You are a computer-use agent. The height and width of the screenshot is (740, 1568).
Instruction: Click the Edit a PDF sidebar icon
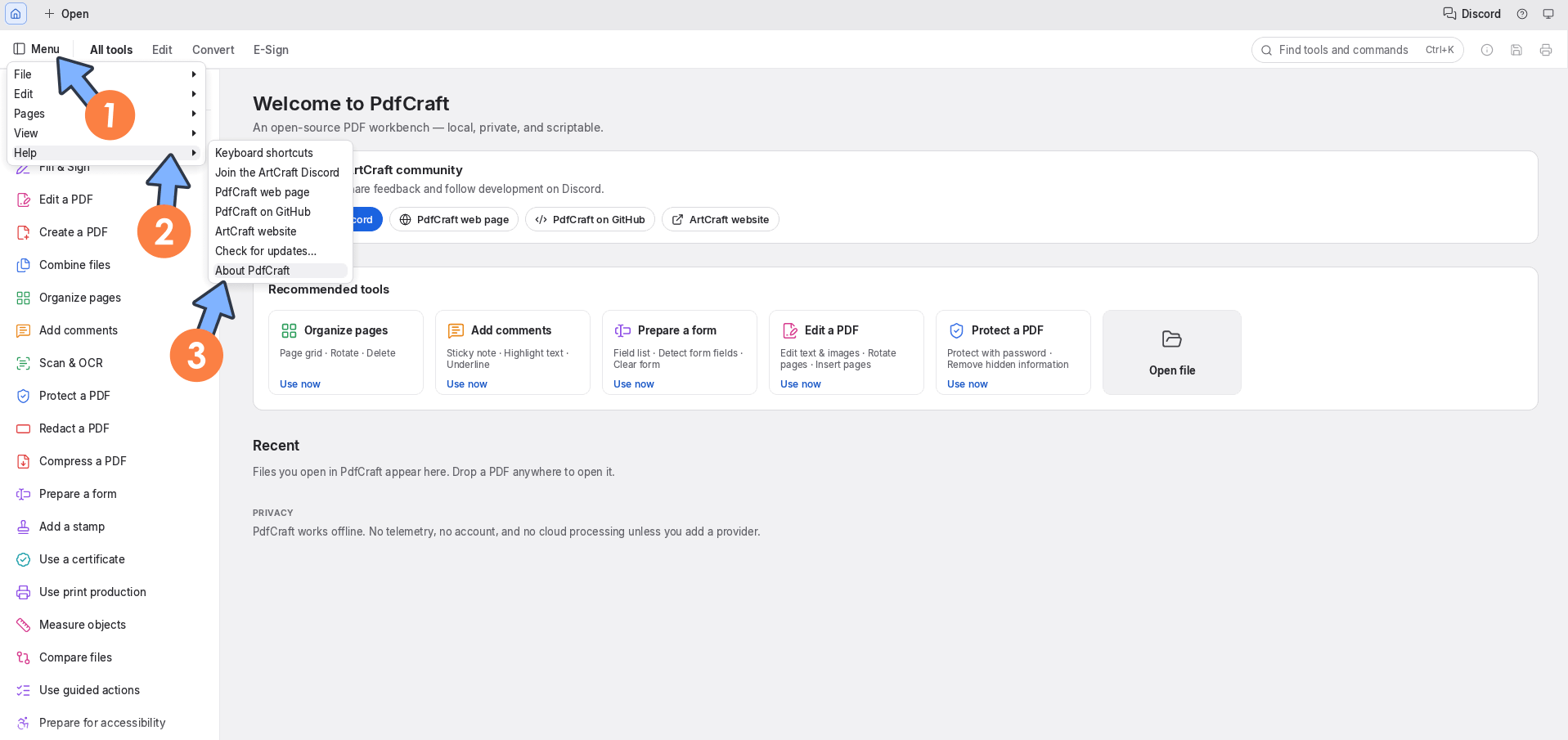(x=24, y=200)
